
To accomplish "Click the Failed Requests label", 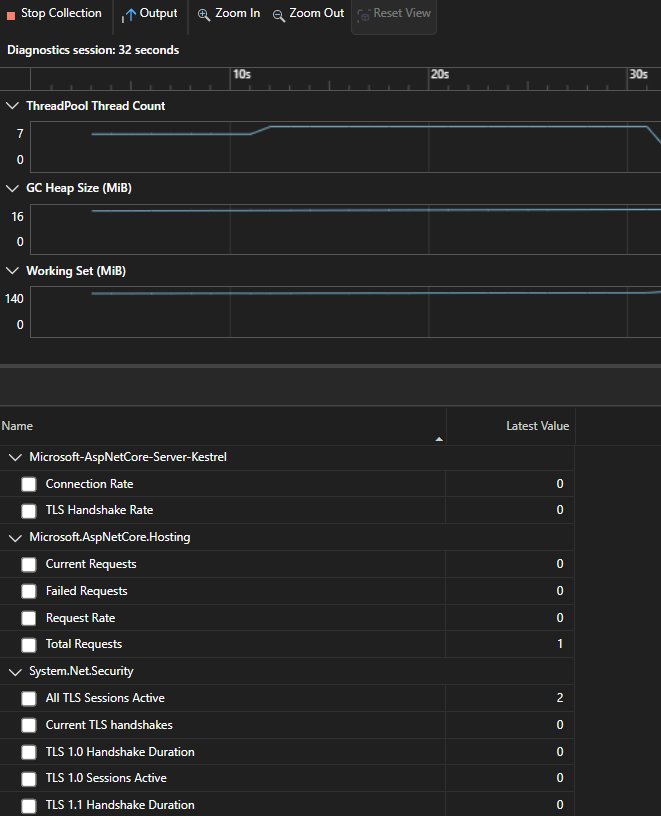I will [86, 591].
